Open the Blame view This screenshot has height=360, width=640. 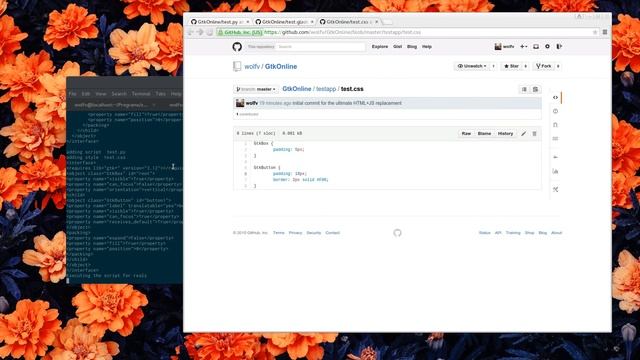pyautogui.click(x=484, y=133)
